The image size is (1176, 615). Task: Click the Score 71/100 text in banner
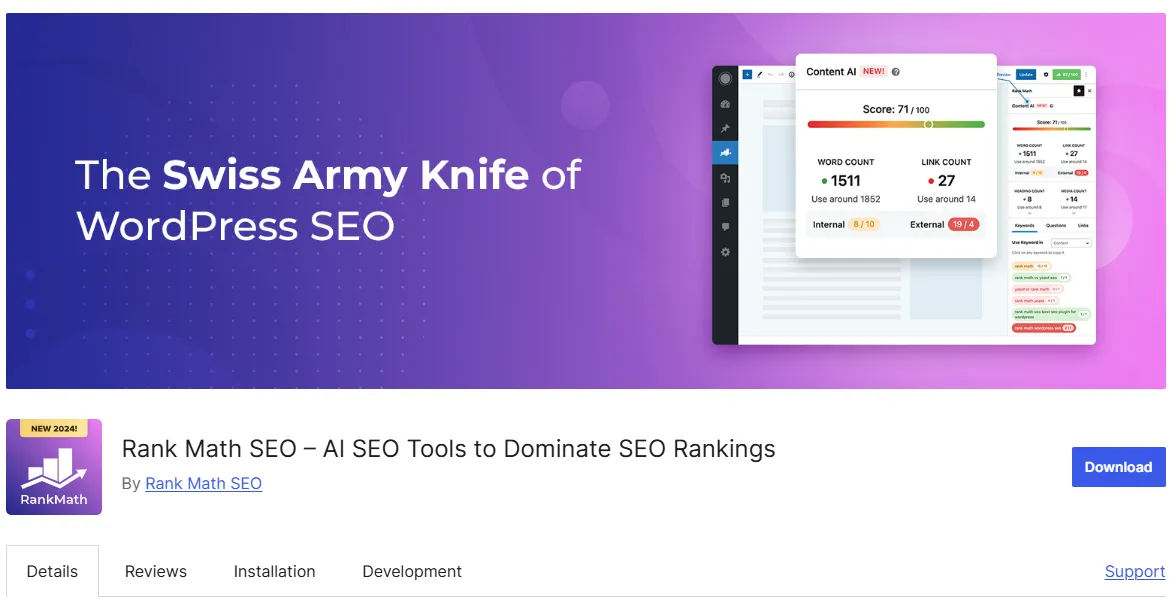[896, 110]
